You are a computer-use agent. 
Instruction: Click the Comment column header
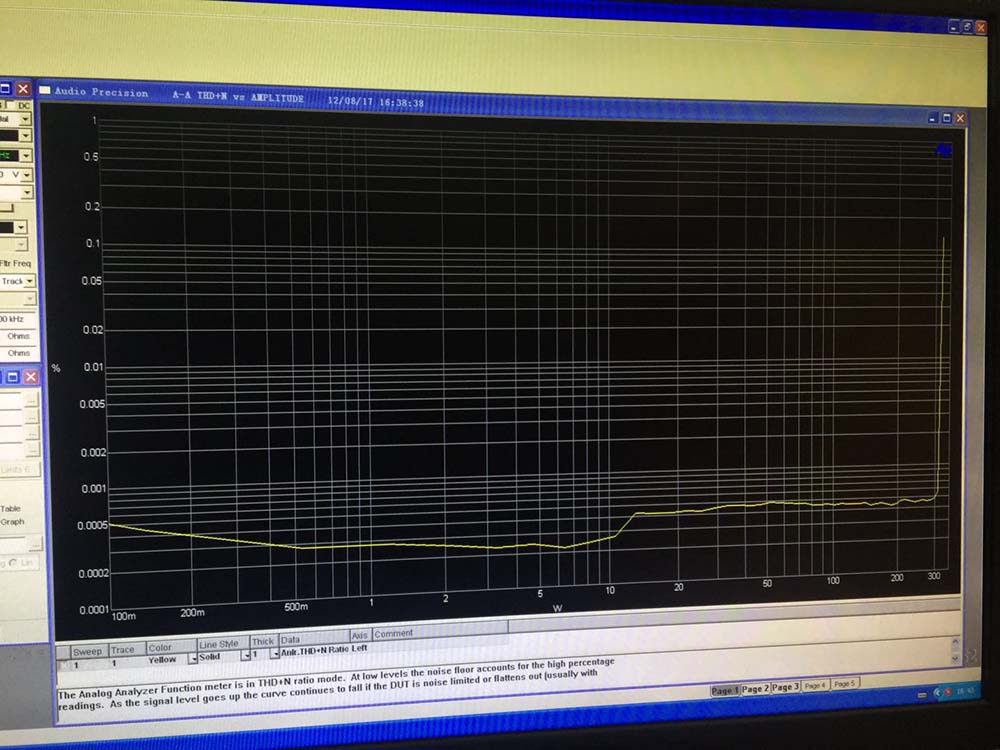click(393, 634)
